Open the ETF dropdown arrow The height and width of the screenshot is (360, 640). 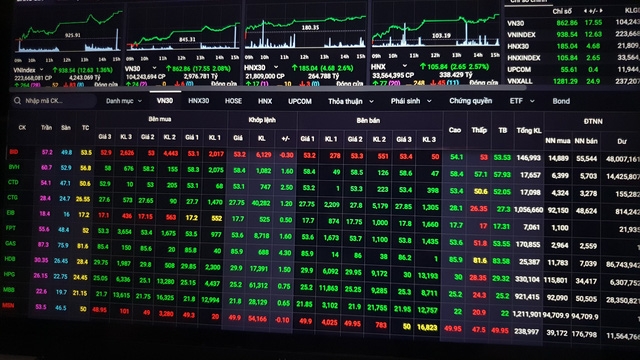[532, 101]
